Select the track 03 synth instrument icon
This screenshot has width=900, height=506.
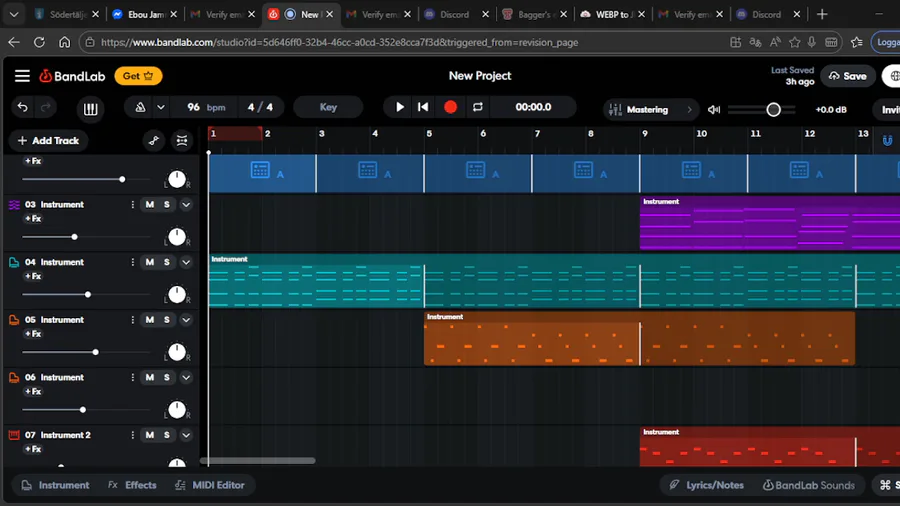click(x=14, y=205)
